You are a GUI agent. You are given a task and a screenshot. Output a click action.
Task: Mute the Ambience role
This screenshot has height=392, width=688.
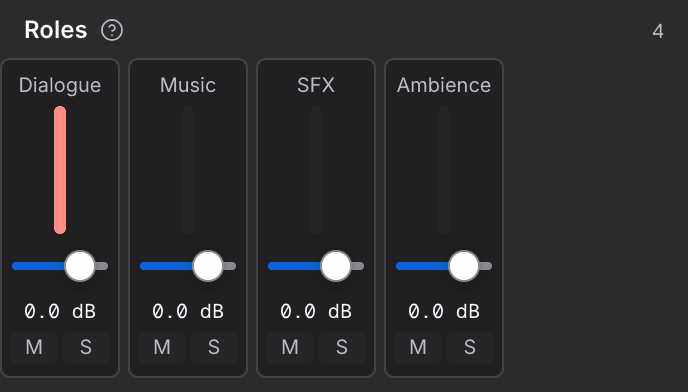tap(418, 348)
